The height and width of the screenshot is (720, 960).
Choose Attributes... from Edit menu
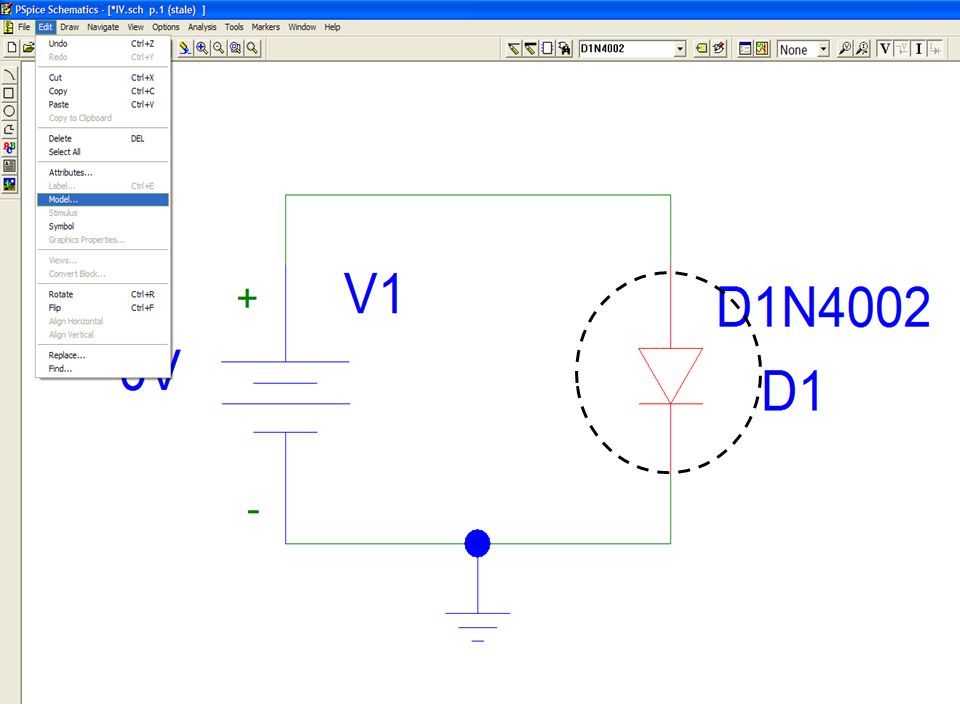pos(102,173)
